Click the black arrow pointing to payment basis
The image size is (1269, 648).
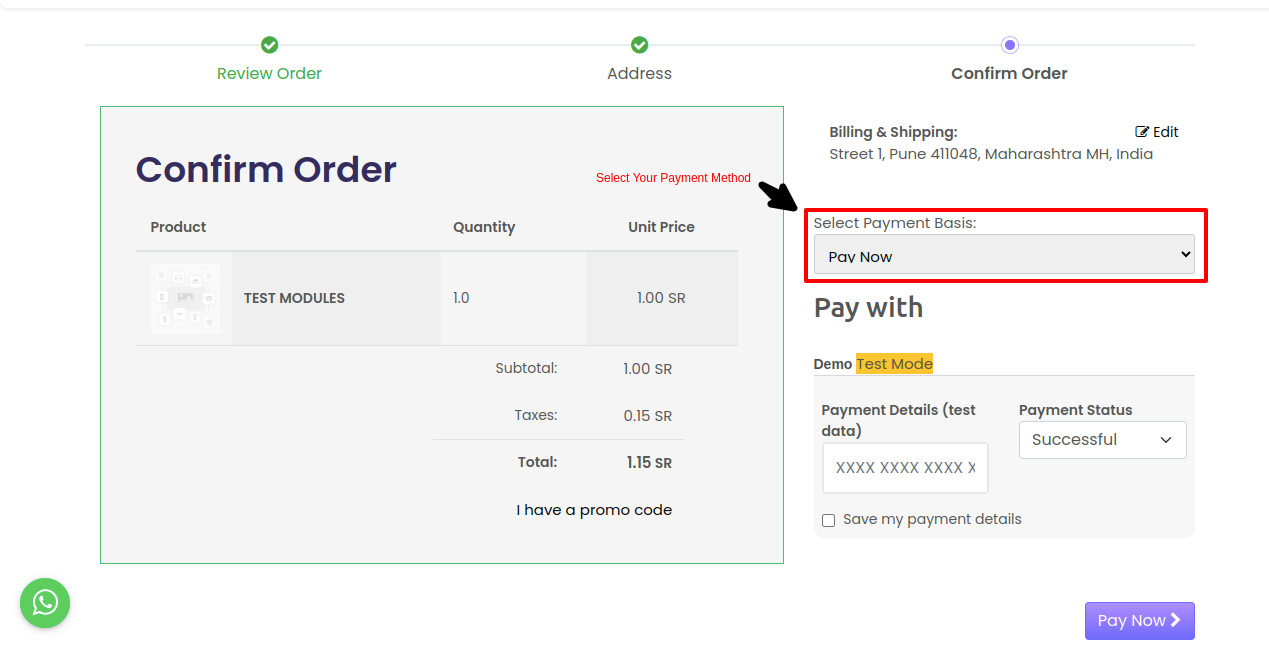(x=776, y=195)
